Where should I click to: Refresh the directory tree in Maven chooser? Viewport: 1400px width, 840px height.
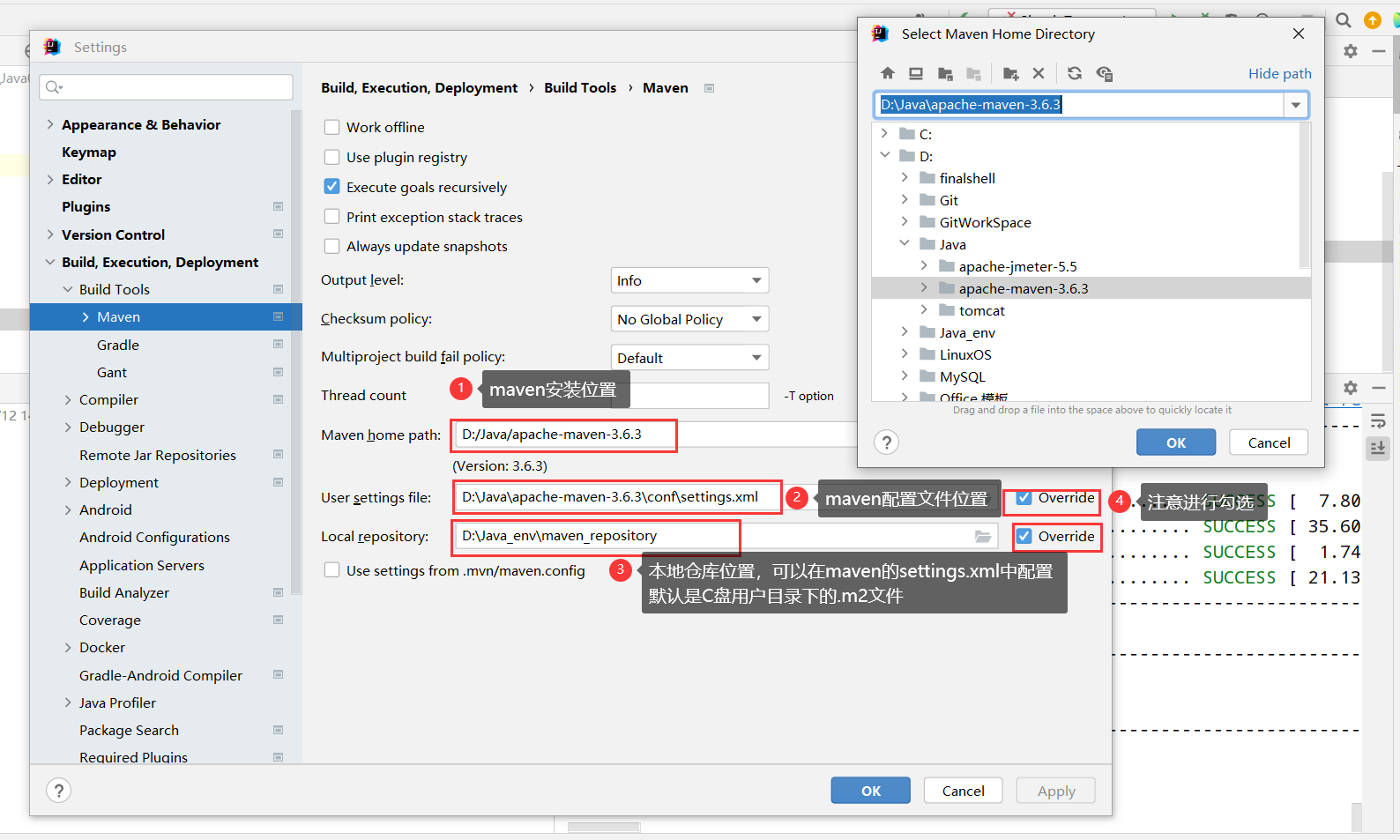pos(1074,73)
